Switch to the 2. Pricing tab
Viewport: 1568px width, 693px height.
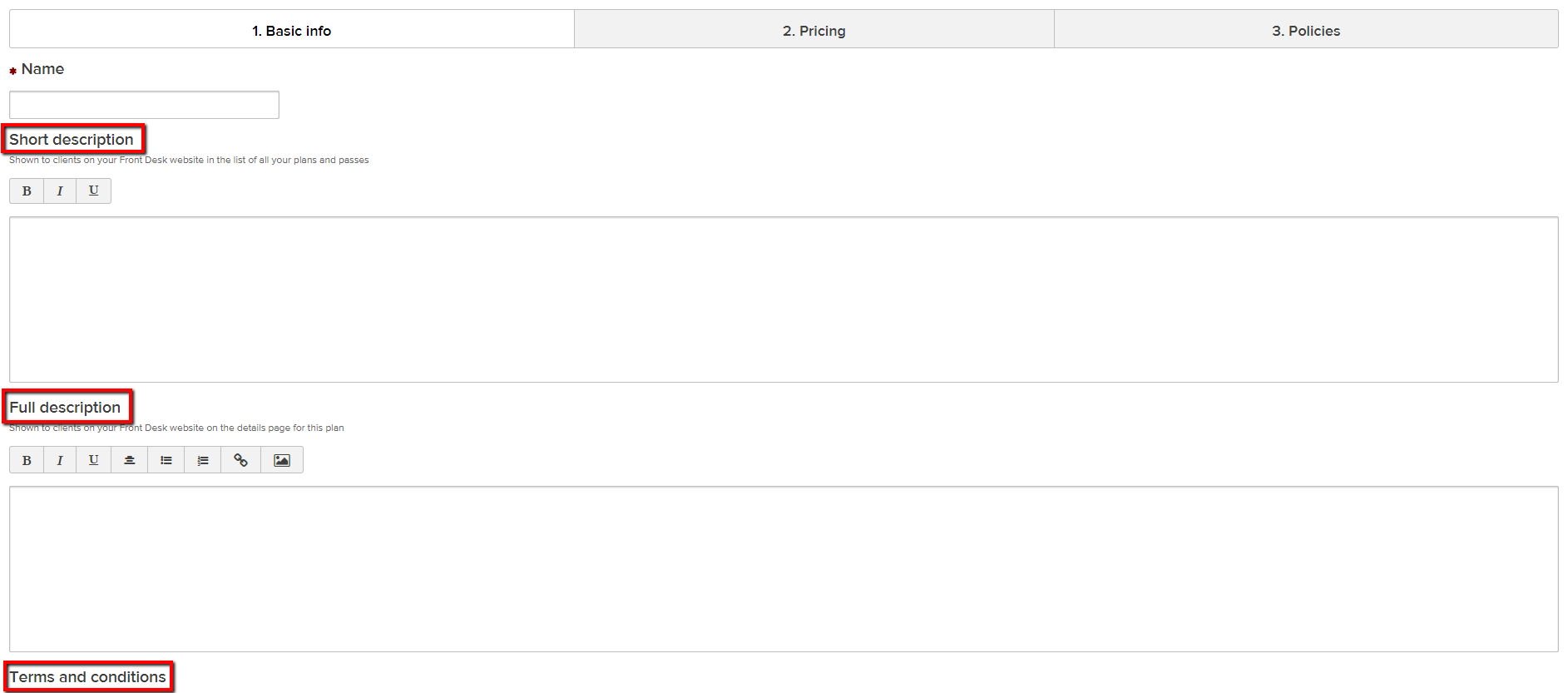pyautogui.click(x=814, y=31)
